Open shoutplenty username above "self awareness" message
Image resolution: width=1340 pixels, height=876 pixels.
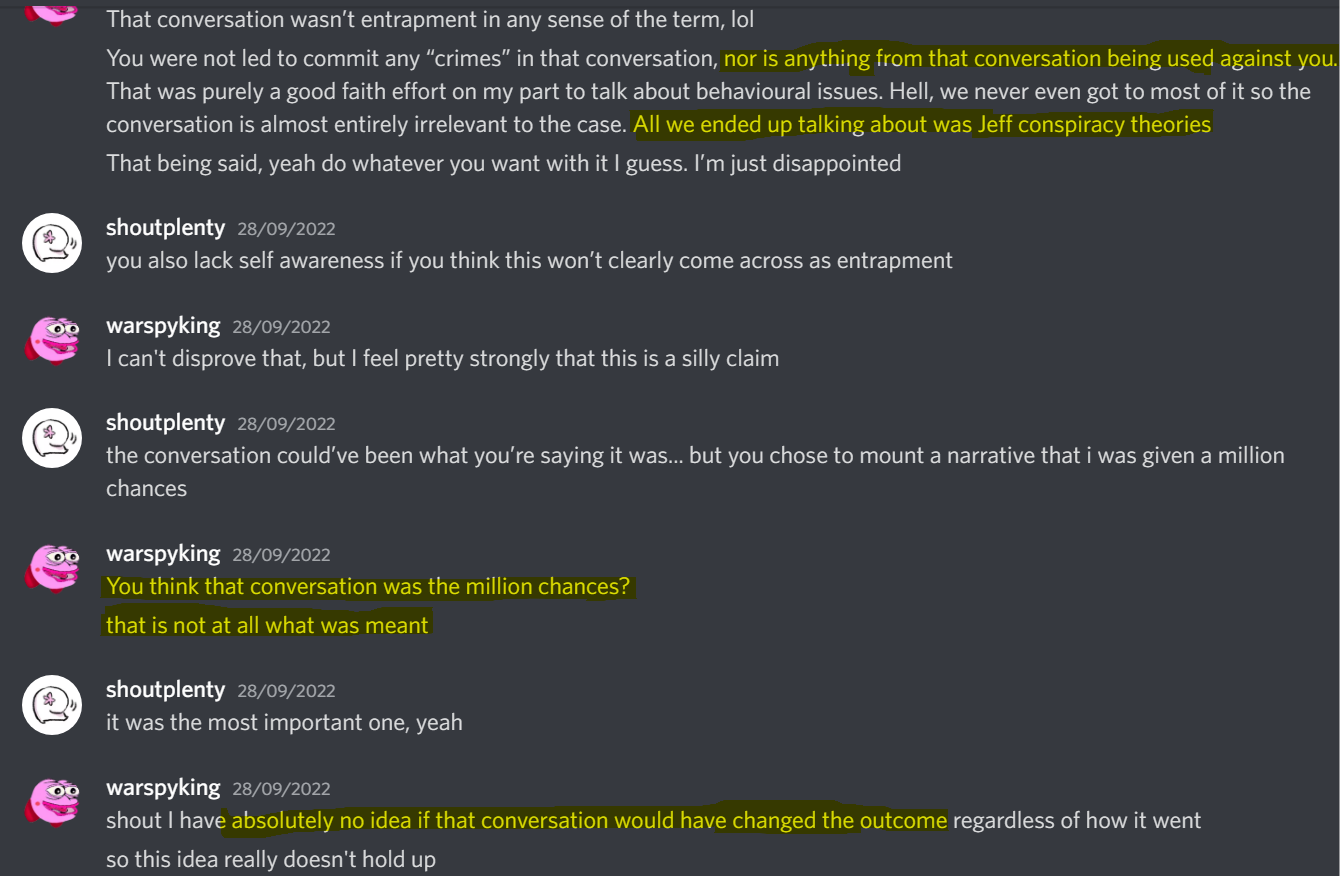coord(165,228)
